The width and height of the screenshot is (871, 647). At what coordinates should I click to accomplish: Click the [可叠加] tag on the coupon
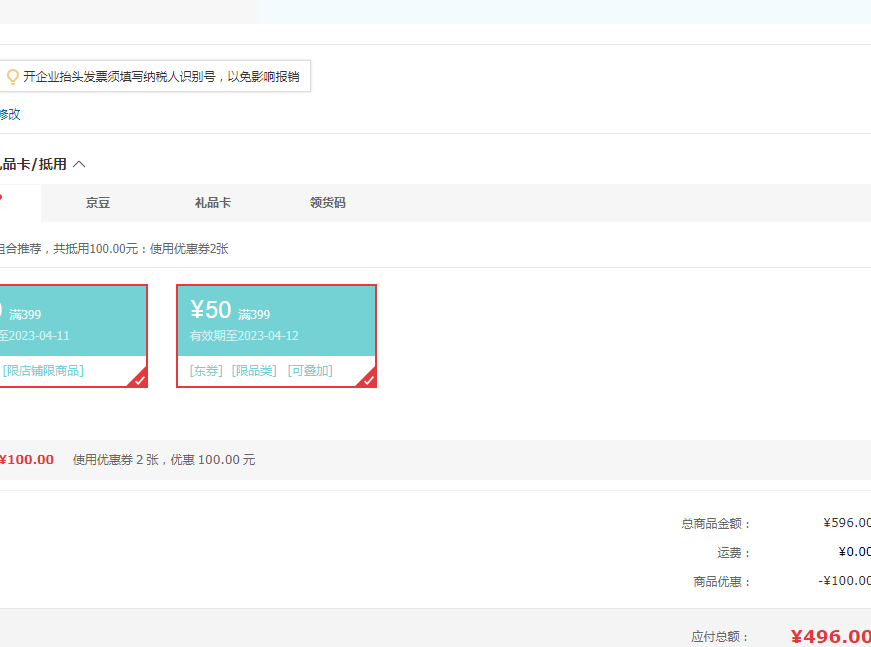coord(310,370)
